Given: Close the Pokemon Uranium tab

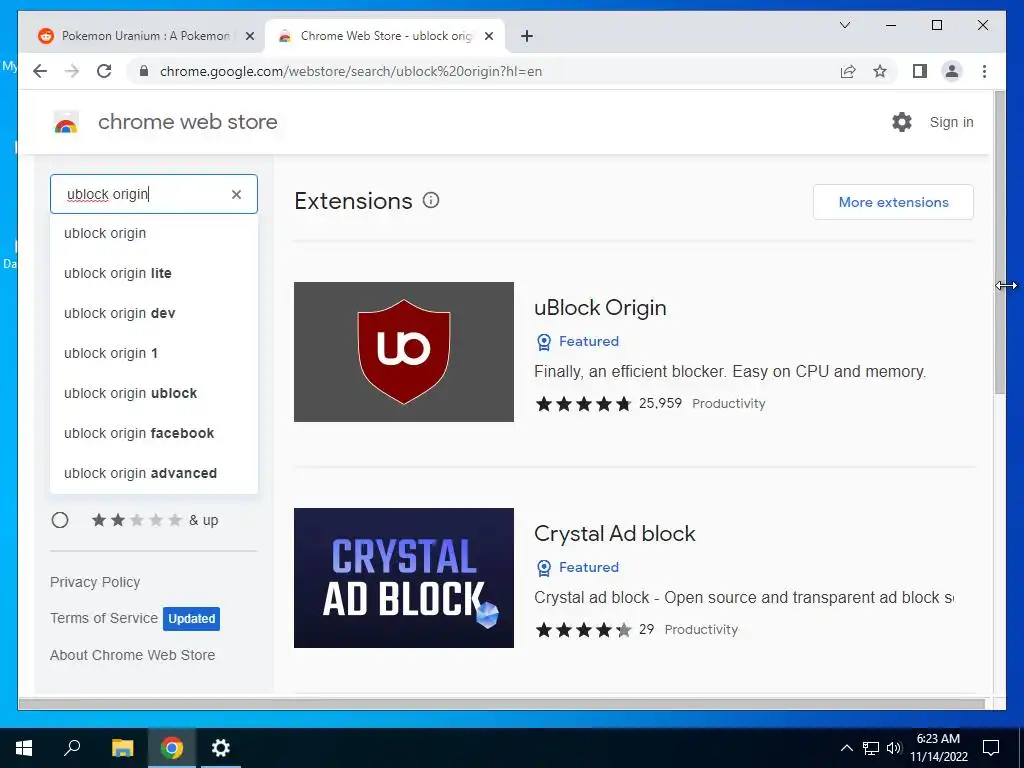Looking at the screenshot, I should (x=249, y=36).
